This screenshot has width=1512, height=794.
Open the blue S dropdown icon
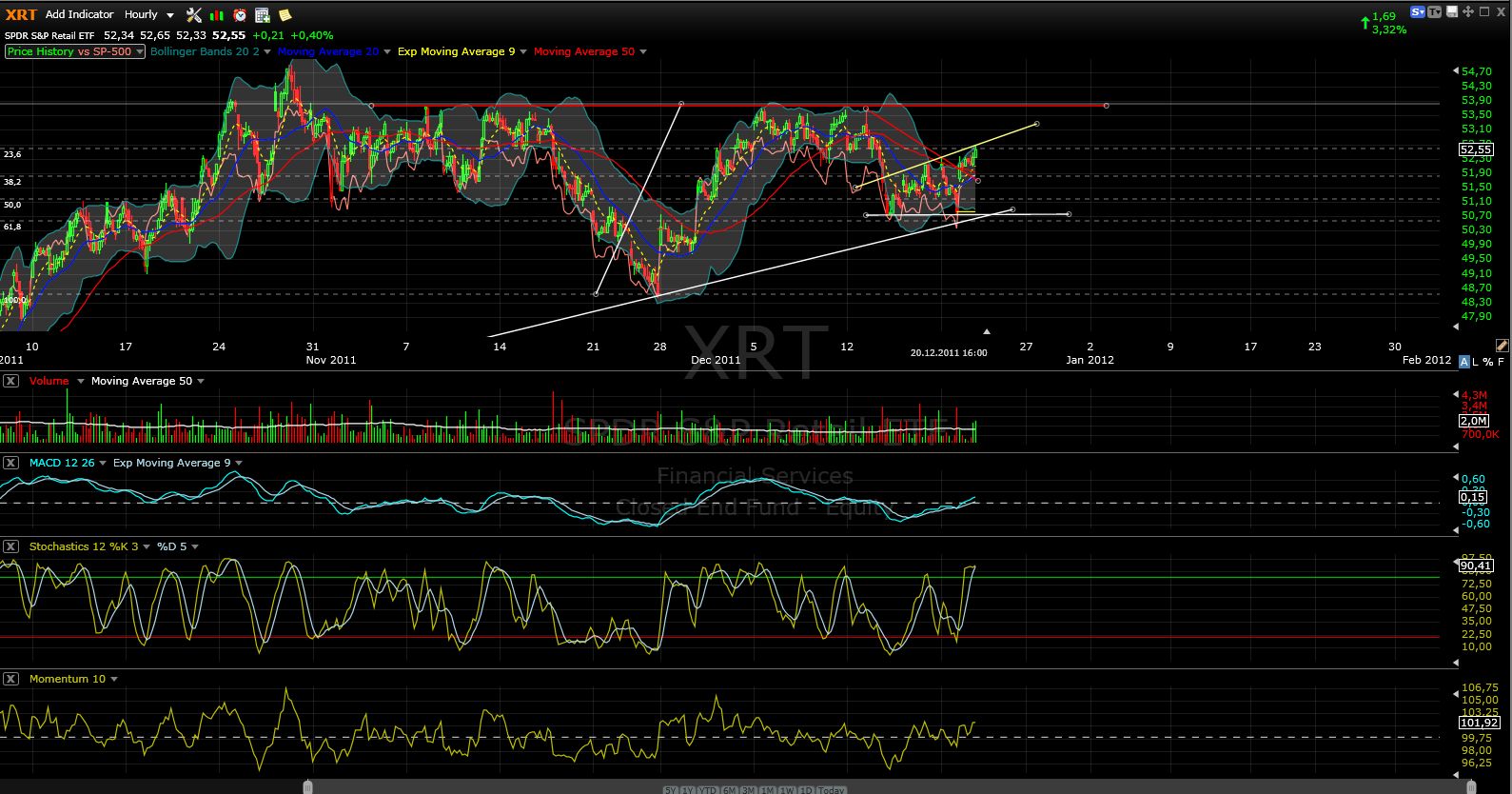point(1418,11)
